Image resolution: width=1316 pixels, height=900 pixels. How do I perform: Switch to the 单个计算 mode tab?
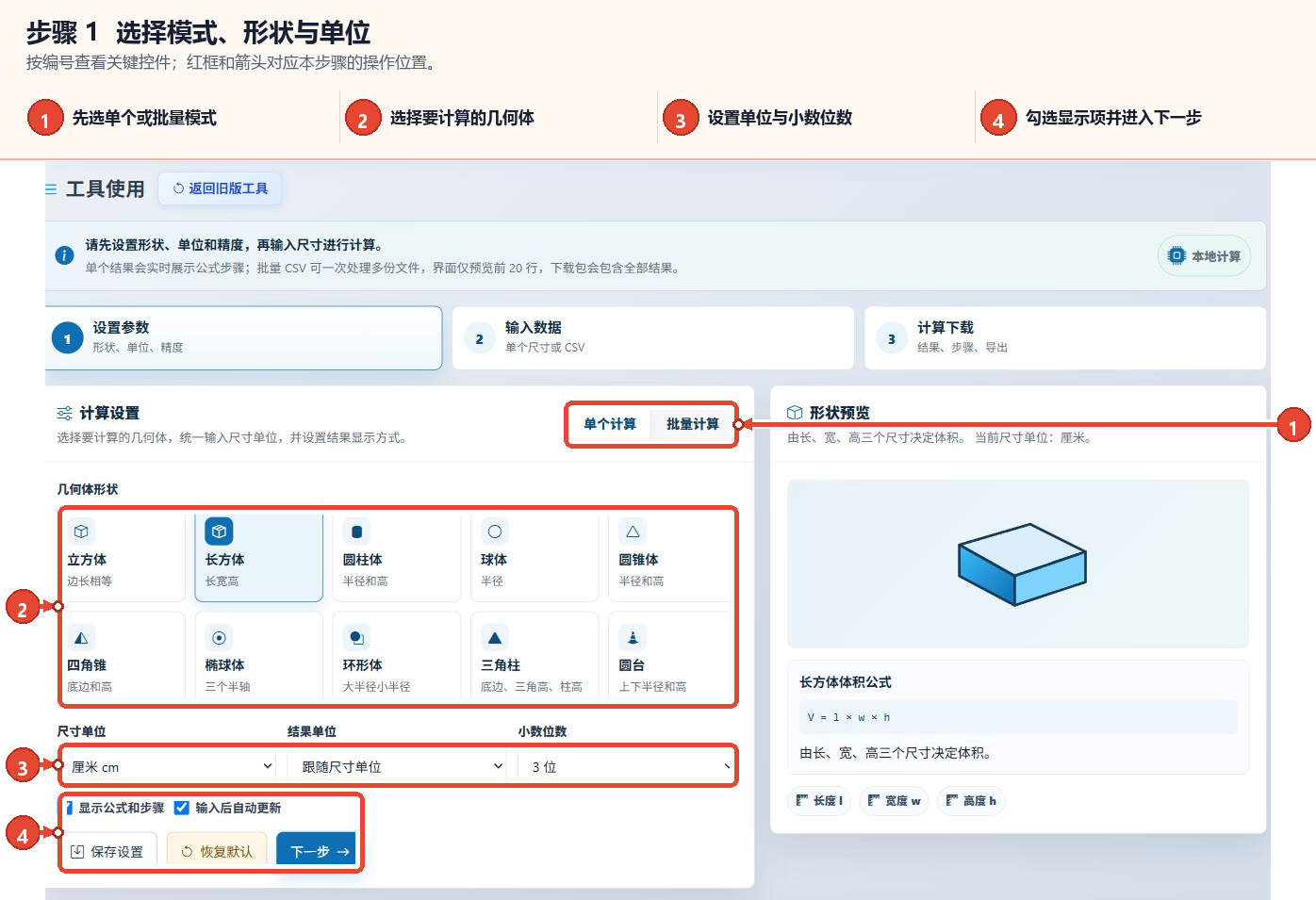[610, 424]
